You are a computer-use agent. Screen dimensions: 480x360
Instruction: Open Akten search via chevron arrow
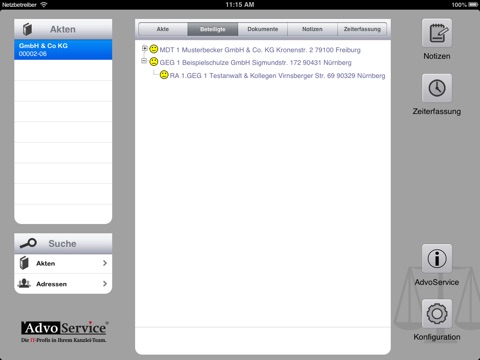(x=105, y=263)
